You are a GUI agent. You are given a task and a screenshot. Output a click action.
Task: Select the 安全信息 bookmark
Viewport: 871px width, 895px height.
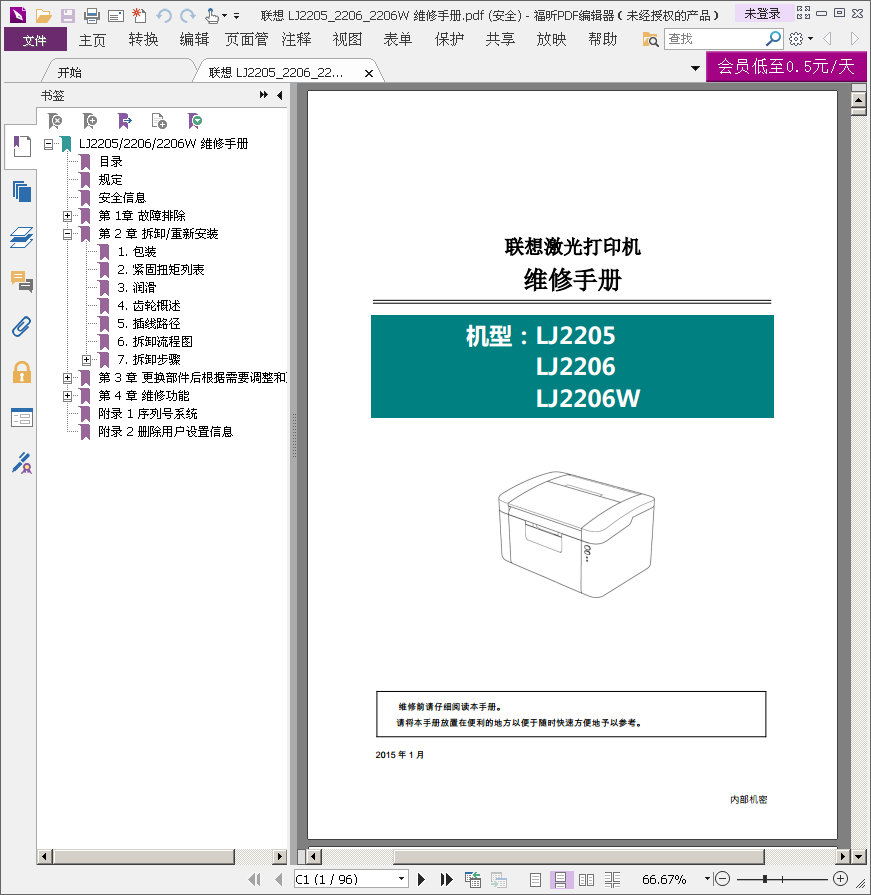pyautogui.click(x=122, y=197)
